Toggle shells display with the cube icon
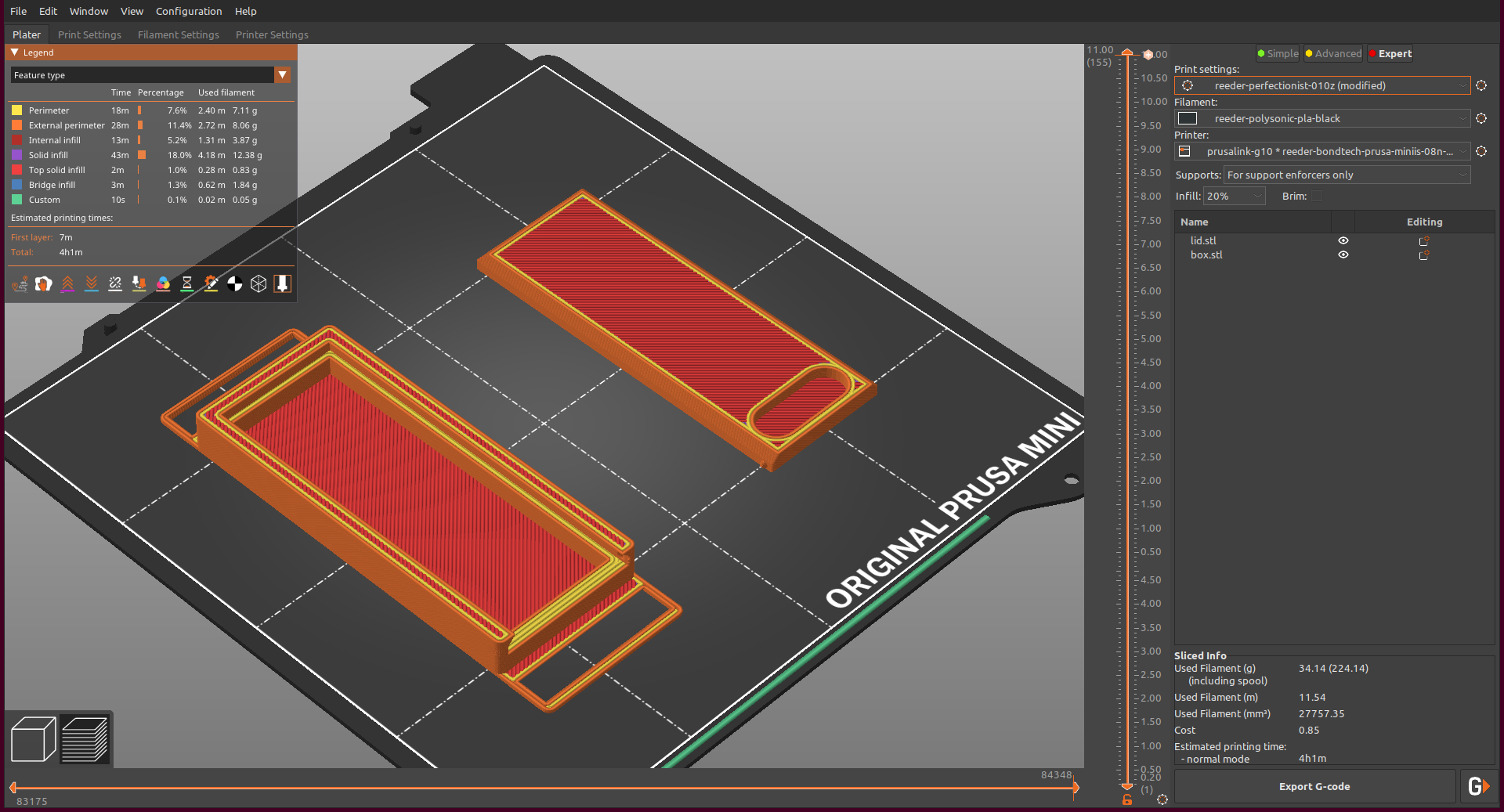 point(258,283)
